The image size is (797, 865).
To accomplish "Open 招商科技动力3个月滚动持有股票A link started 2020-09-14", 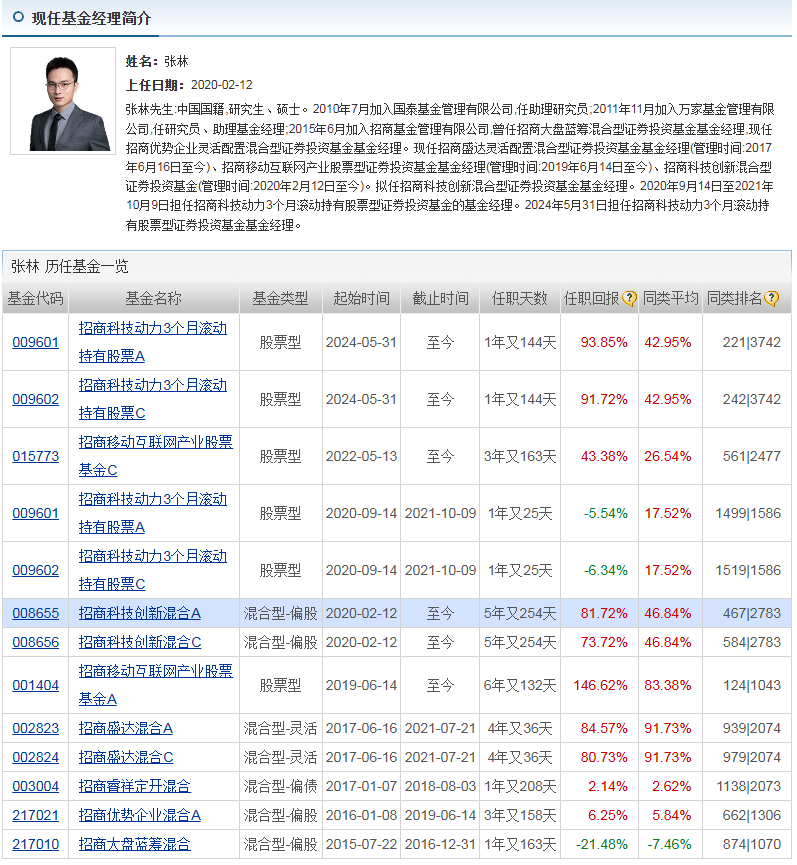I will pyautogui.click(x=153, y=514).
